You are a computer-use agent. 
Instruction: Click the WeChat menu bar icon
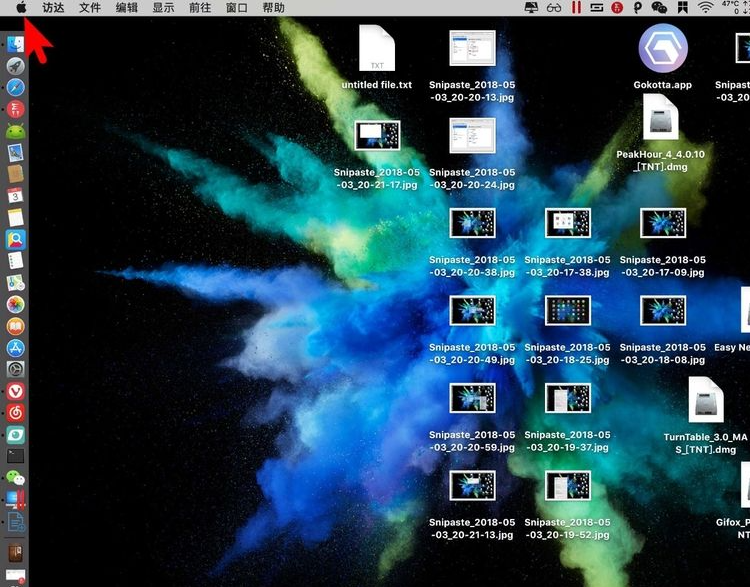coord(658,8)
